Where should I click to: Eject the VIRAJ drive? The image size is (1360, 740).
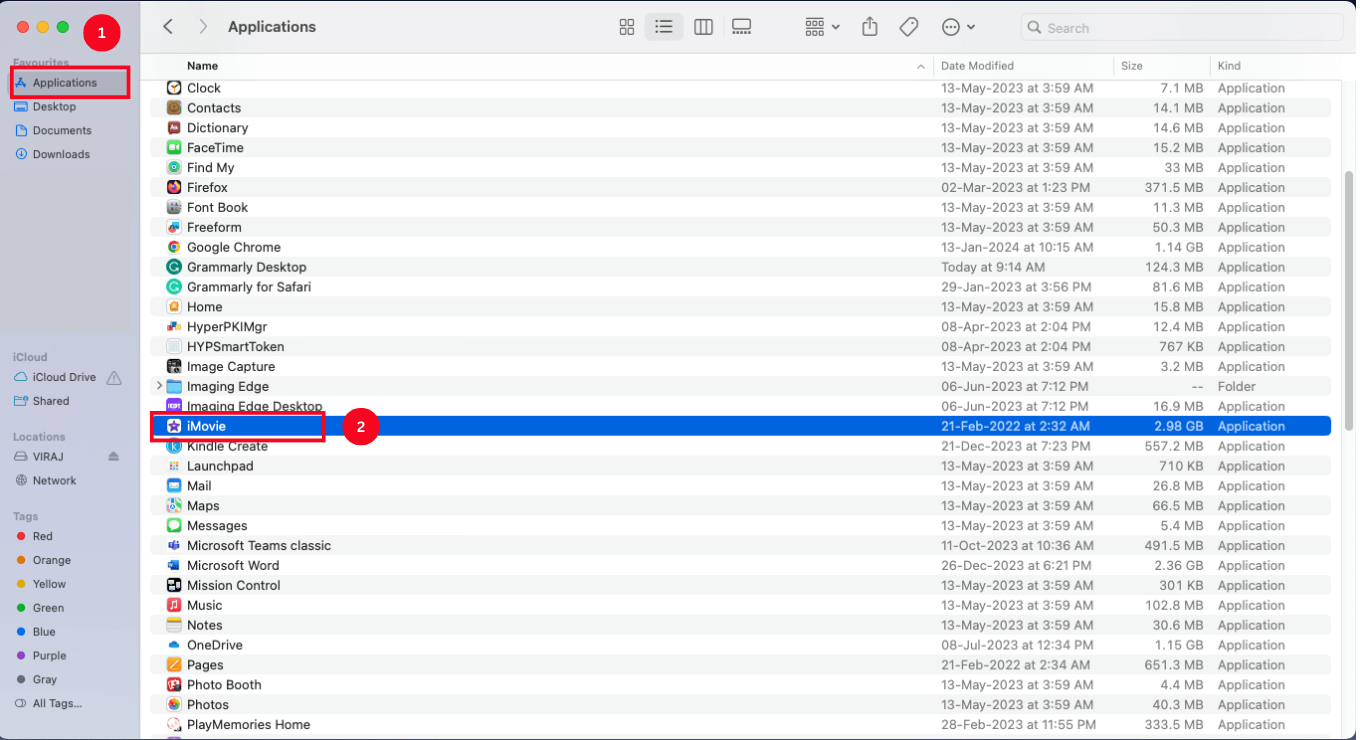tap(113, 456)
